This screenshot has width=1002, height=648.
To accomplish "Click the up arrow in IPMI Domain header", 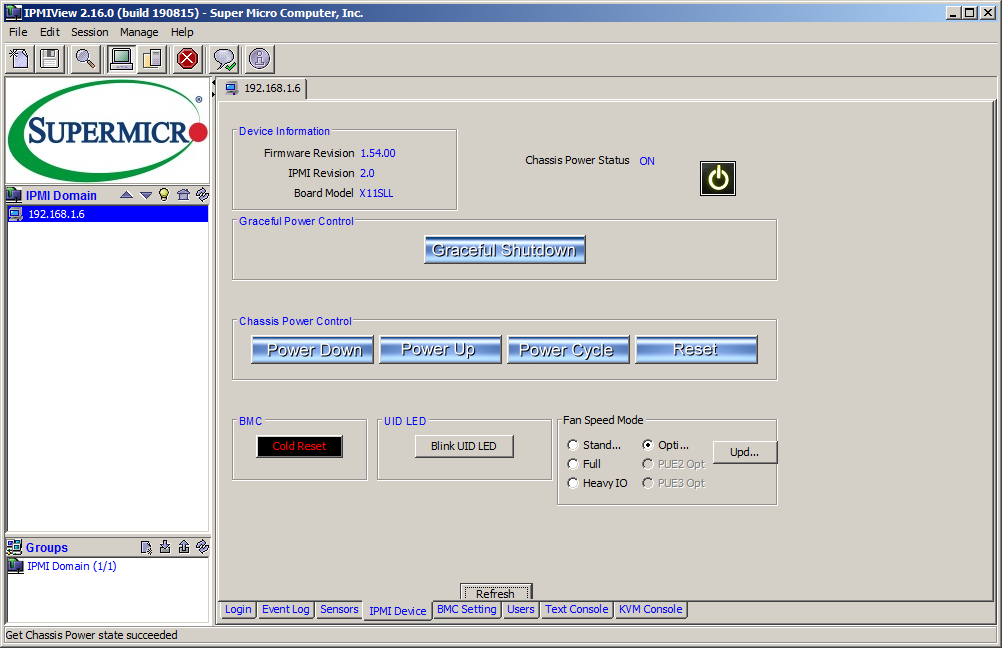I will 127,195.
